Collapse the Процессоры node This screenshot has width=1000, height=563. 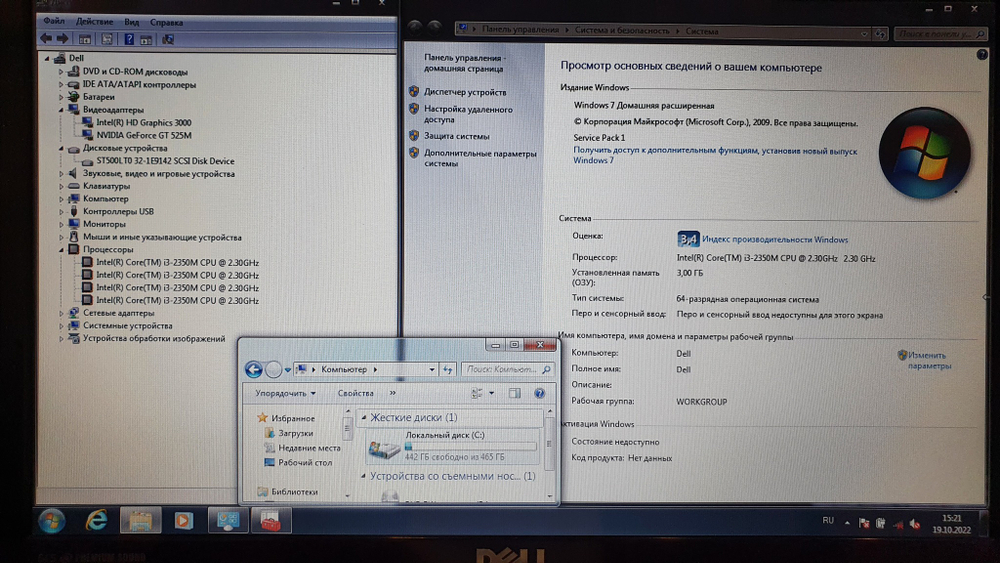click(x=61, y=250)
